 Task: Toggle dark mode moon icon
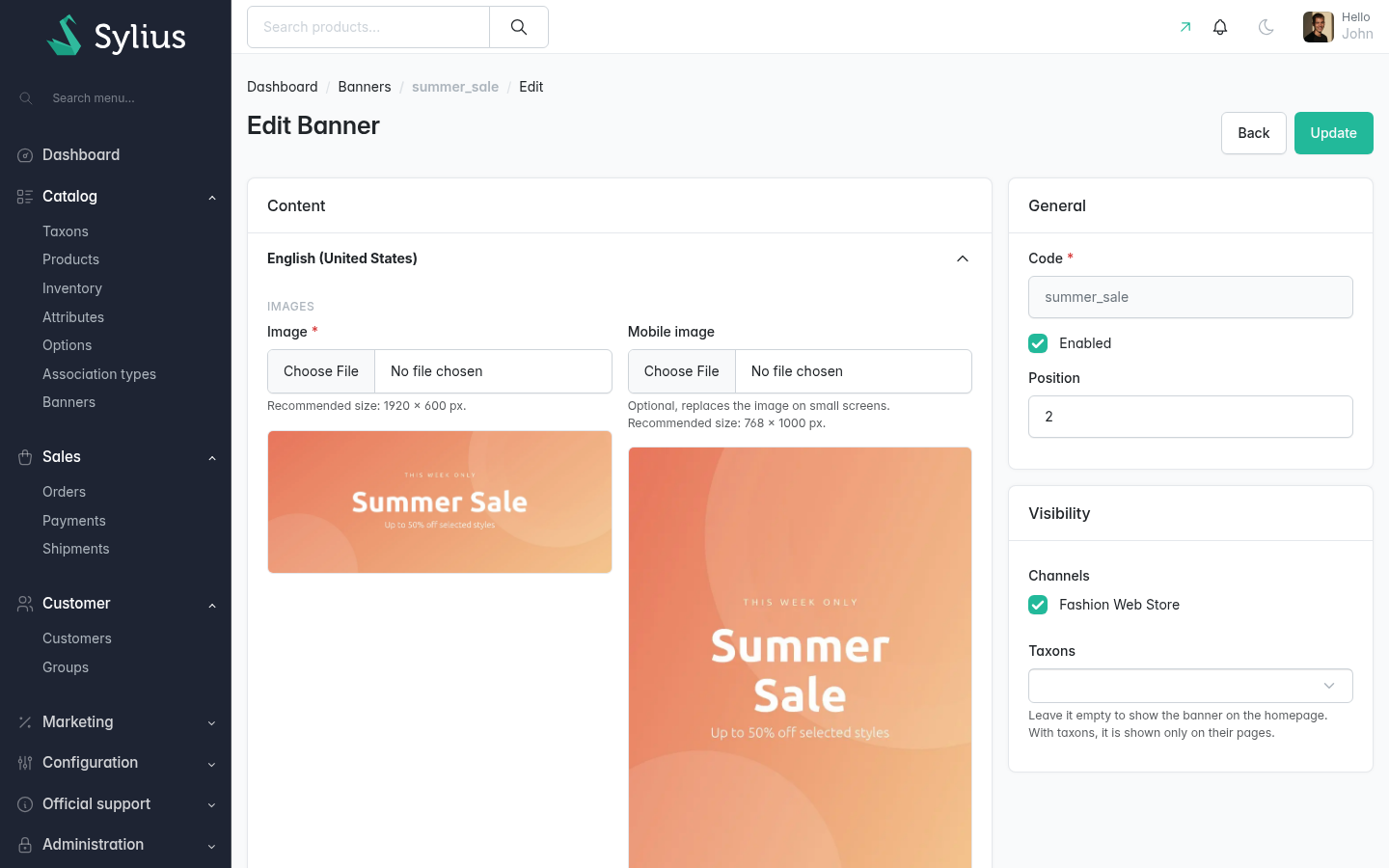[x=1266, y=27]
